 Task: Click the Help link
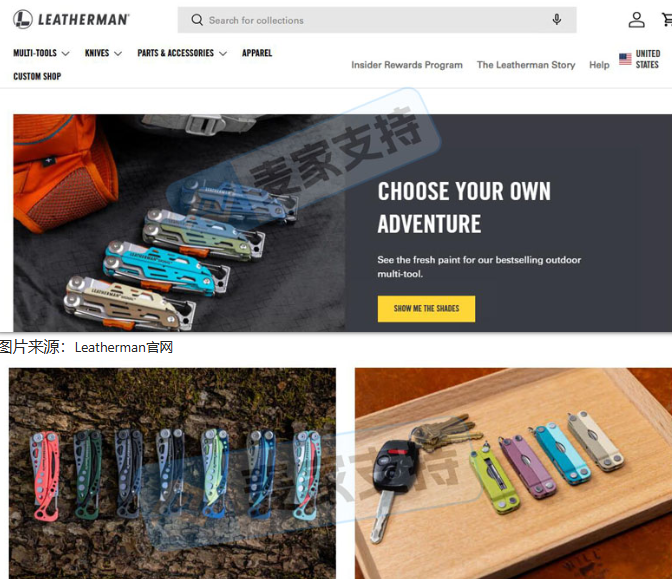coord(599,65)
